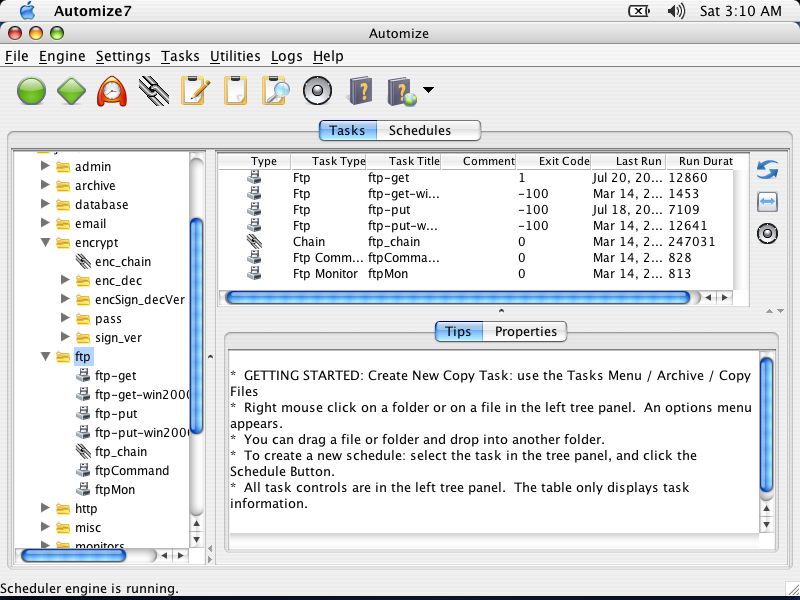The width and height of the screenshot is (800, 600).
Task: Click the Sat 3:10 AM clock
Action: coord(740,11)
